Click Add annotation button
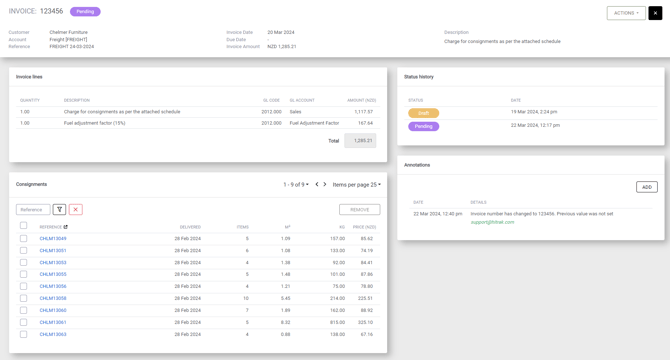Image resolution: width=670 pixels, height=360 pixels. click(x=646, y=187)
